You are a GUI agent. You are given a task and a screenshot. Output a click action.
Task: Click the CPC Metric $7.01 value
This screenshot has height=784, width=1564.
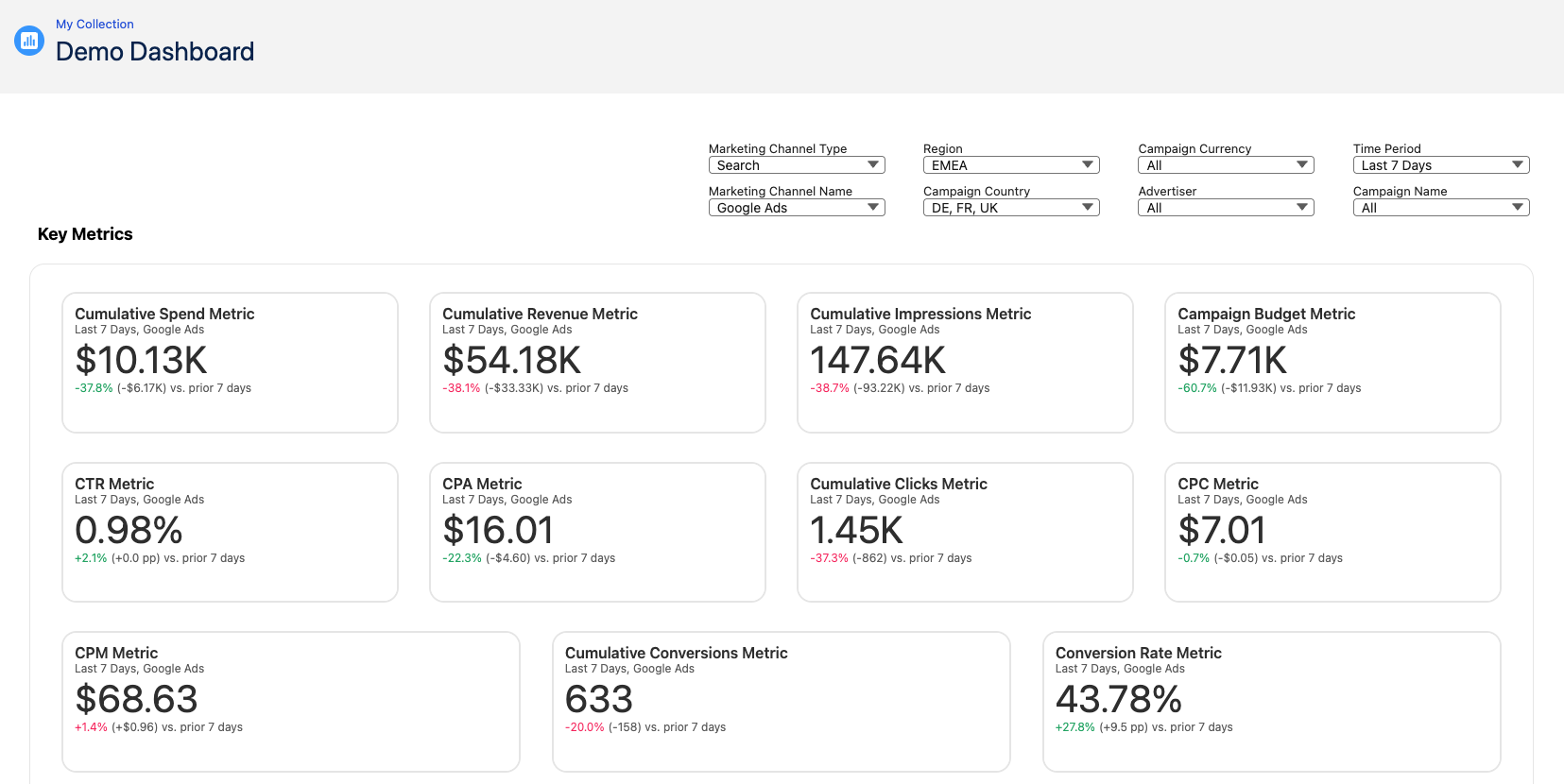1221,530
